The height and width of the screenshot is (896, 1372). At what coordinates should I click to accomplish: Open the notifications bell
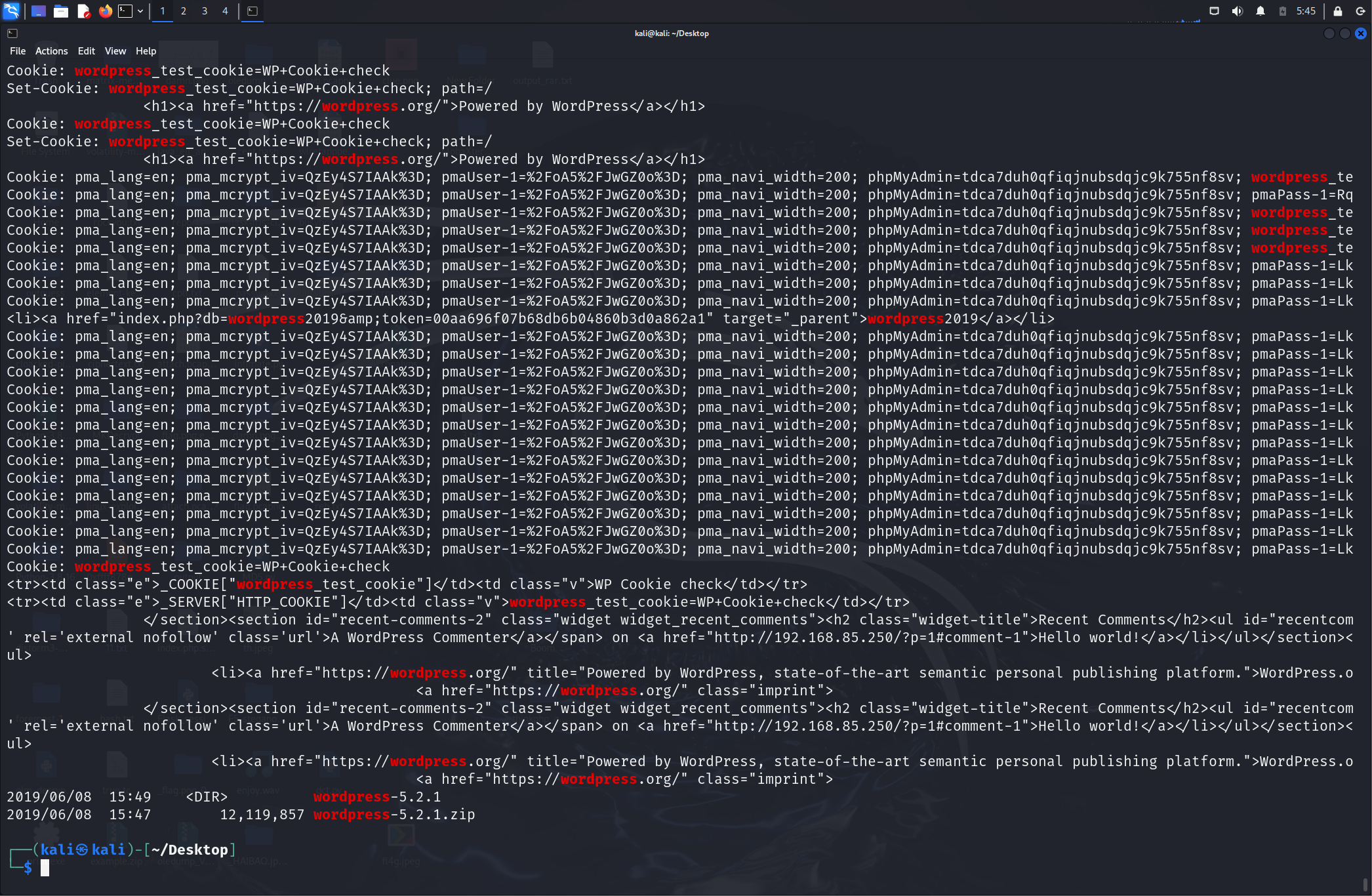point(1260,10)
